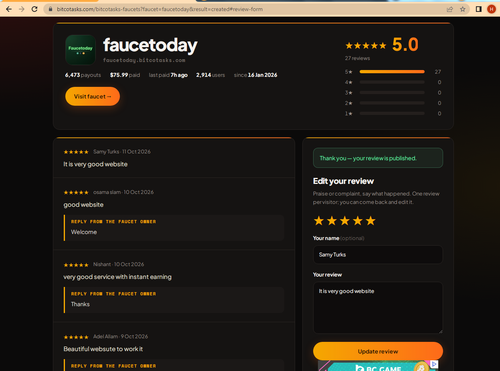Click the '6,473 payouts' stat
This screenshot has width=500, height=371.
83,75
